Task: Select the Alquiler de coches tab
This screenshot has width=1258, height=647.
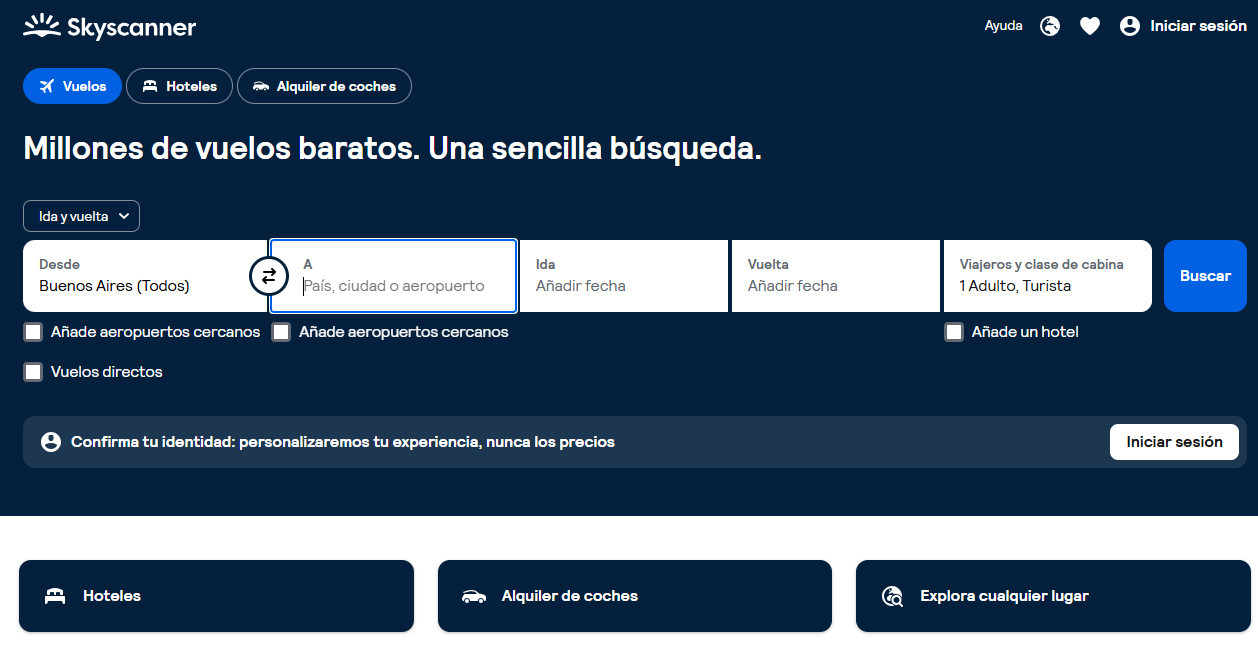Action: point(324,86)
